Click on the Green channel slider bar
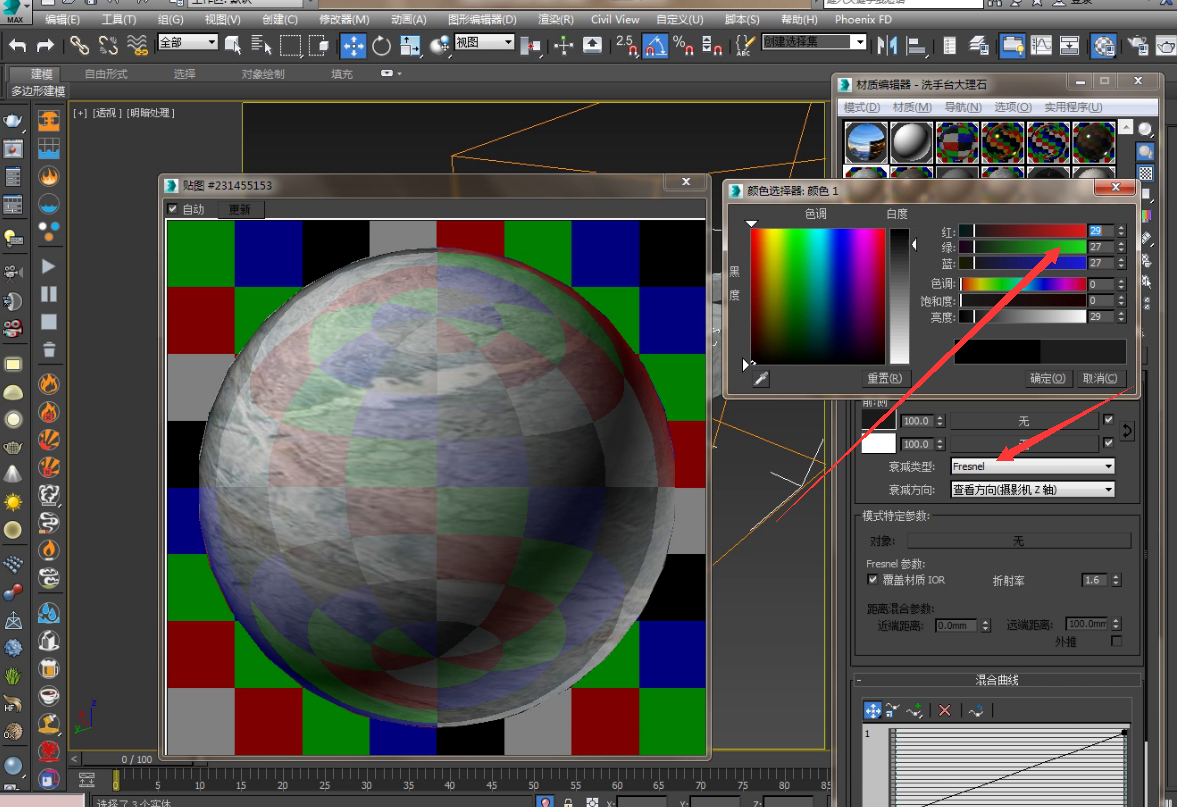The width and height of the screenshot is (1177, 807). point(1022,246)
